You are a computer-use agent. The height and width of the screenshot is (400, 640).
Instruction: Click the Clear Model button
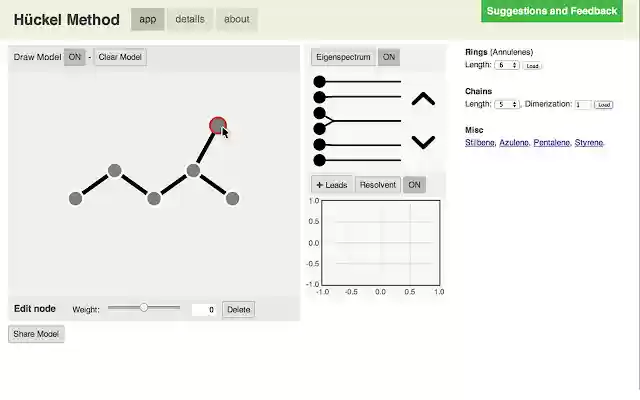(x=120, y=57)
